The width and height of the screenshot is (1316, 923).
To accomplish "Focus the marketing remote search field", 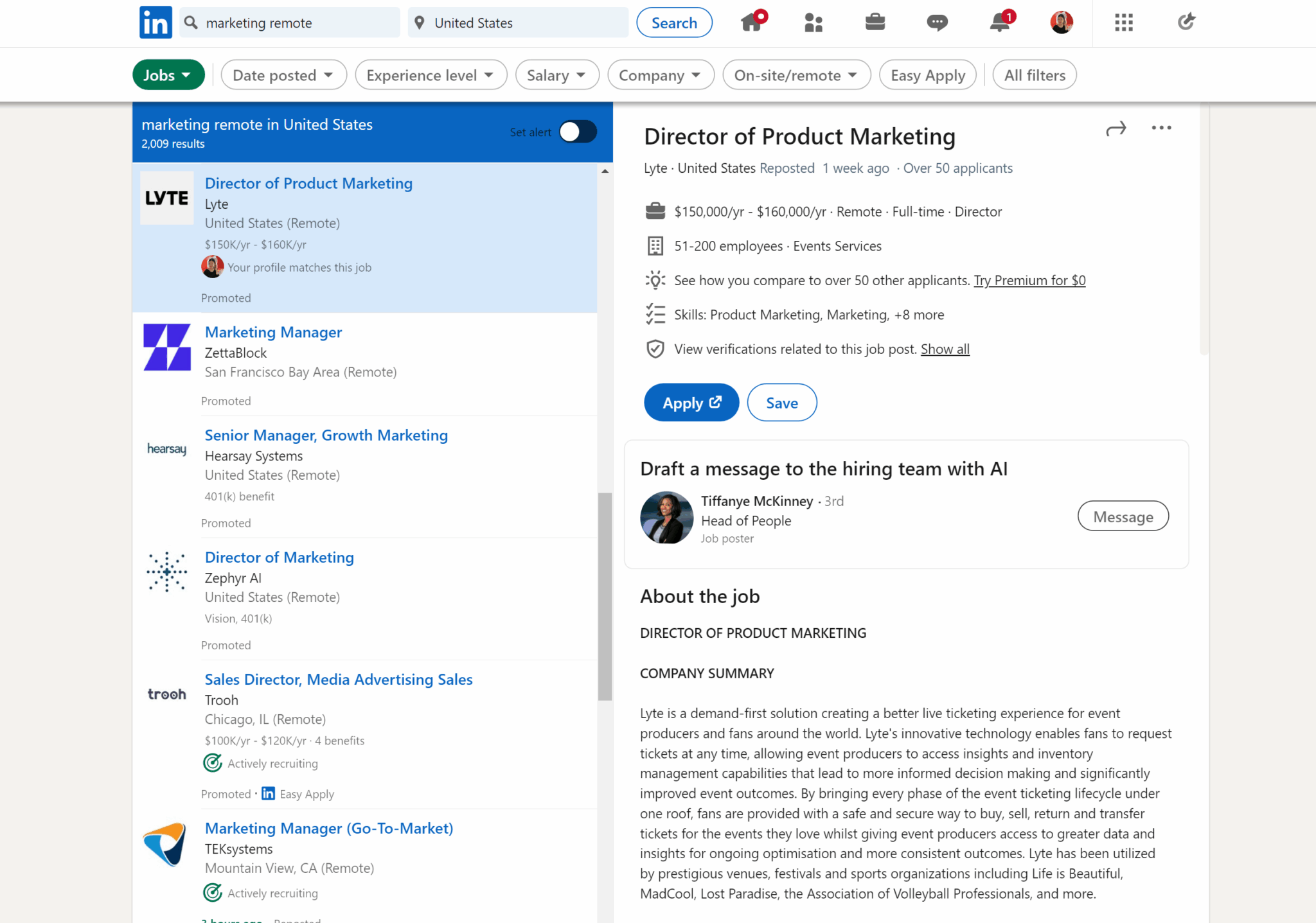I will click(x=290, y=23).
